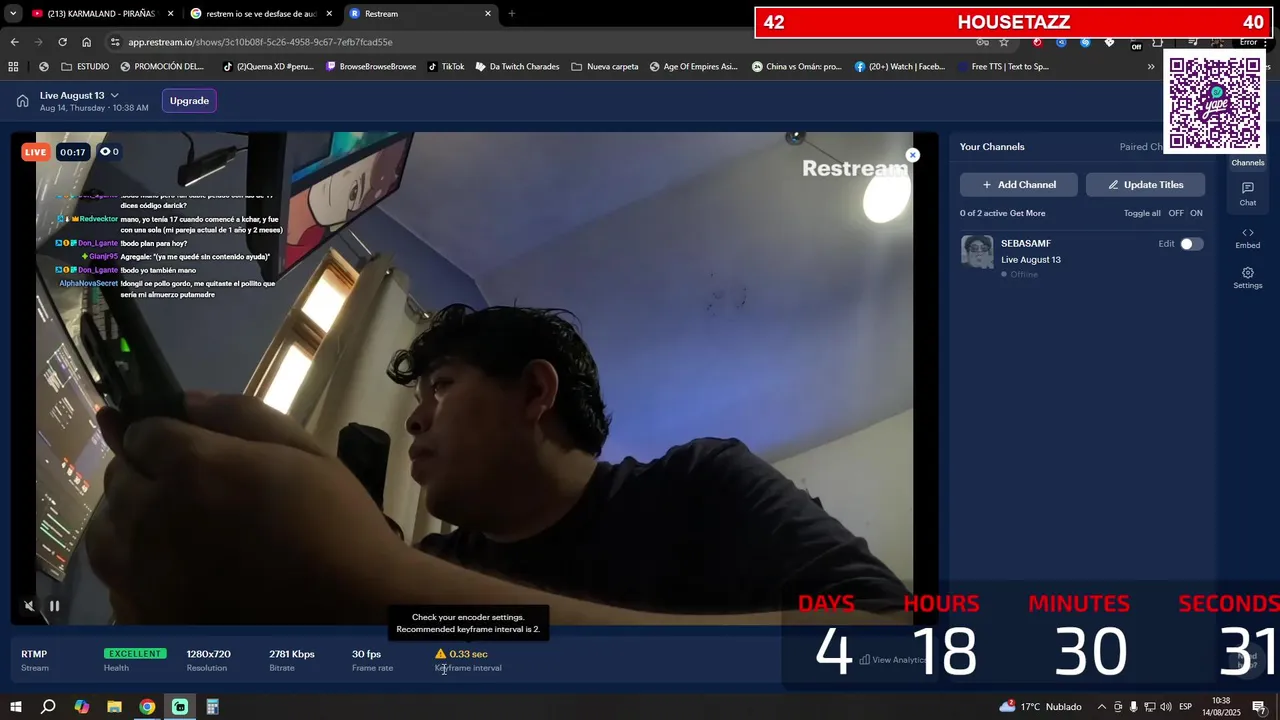Open the Windows notification center
The height and width of the screenshot is (720, 1280).
[1259, 707]
